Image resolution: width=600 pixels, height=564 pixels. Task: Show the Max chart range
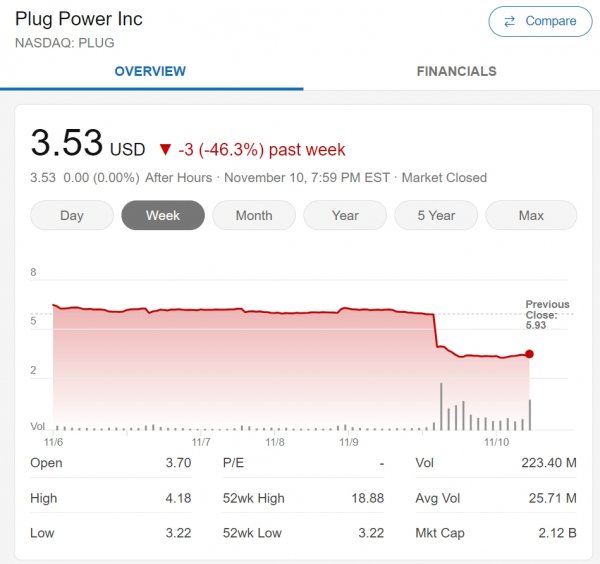point(531,215)
